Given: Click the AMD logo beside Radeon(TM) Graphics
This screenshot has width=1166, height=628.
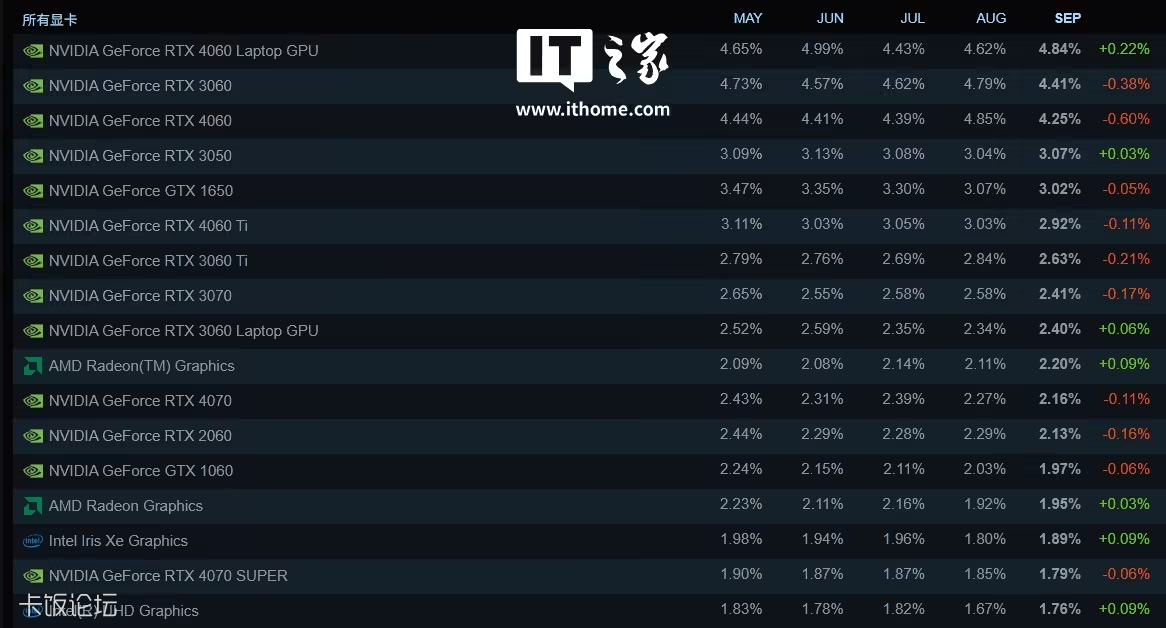Looking at the screenshot, I should 33,366.
